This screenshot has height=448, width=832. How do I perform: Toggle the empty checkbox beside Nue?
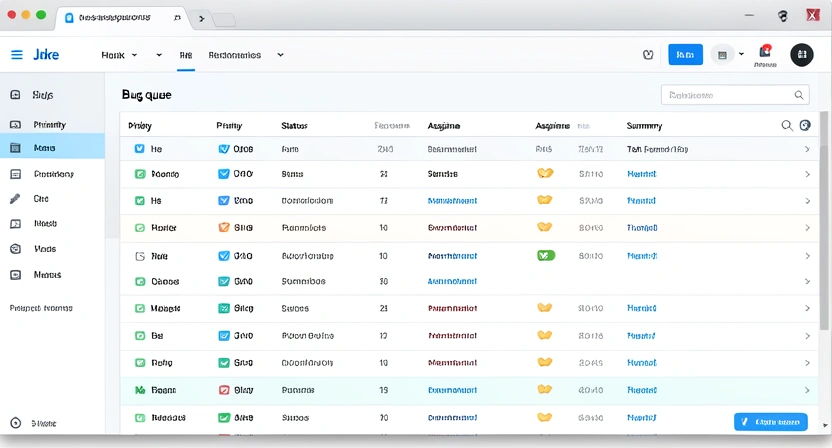(140, 256)
